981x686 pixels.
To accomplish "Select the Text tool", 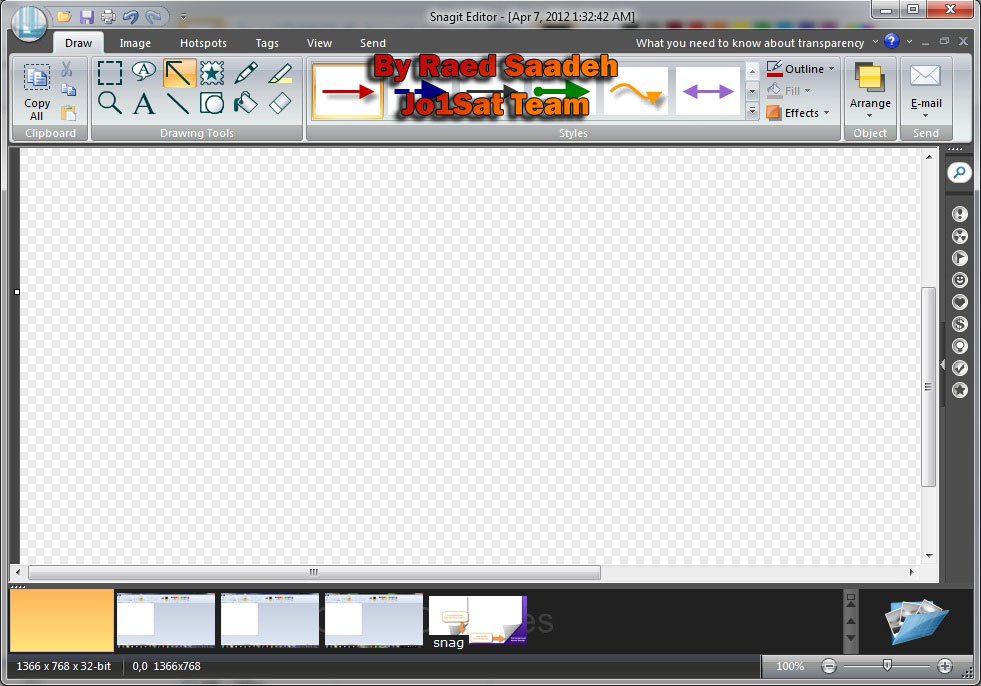I will pyautogui.click(x=145, y=103).
